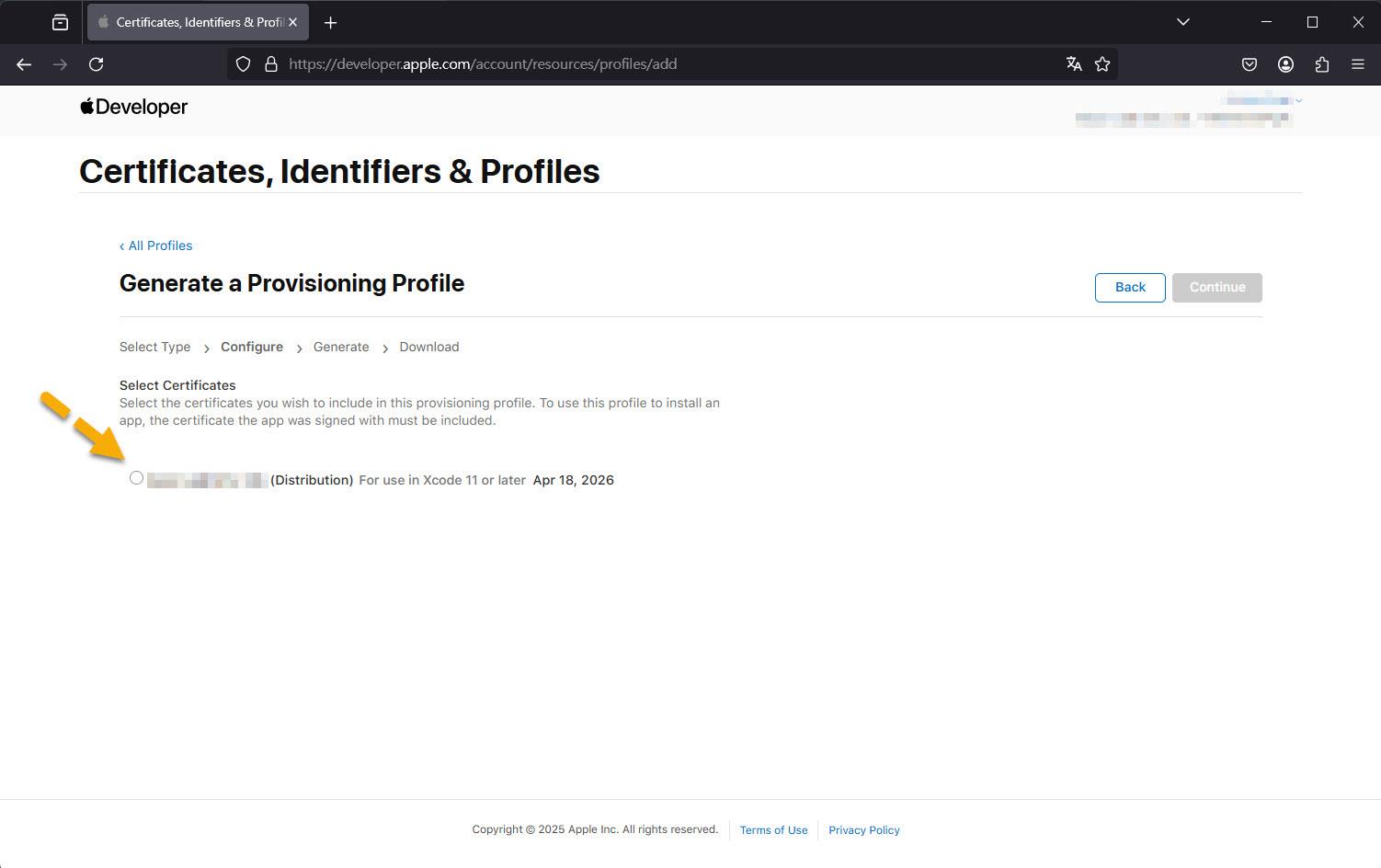Viewport: 1381px width, 868px height.
Task: Select the Distribution certificate radio button
Action: point(136,478)
